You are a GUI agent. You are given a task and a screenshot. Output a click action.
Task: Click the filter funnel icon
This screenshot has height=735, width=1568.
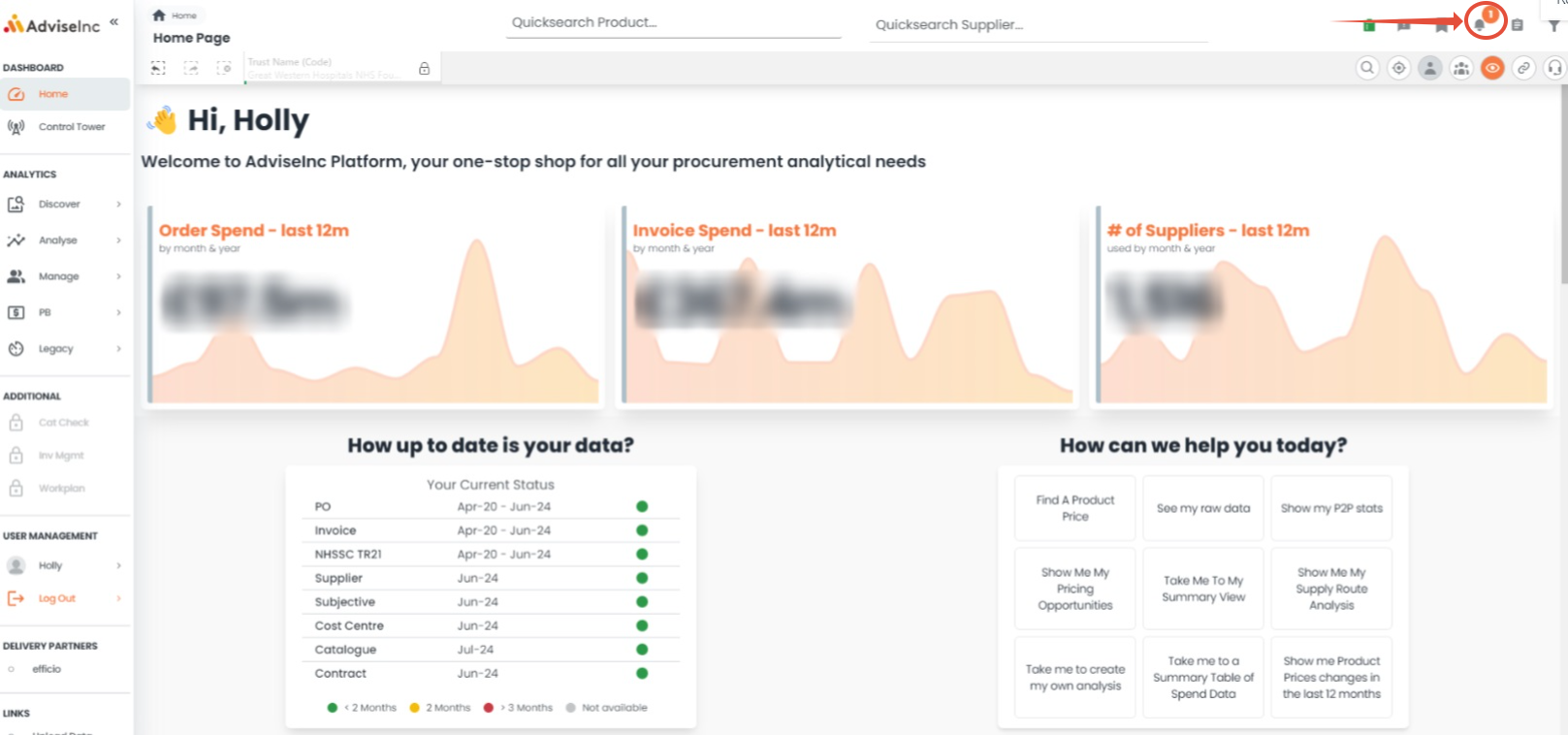[1554, 26]
